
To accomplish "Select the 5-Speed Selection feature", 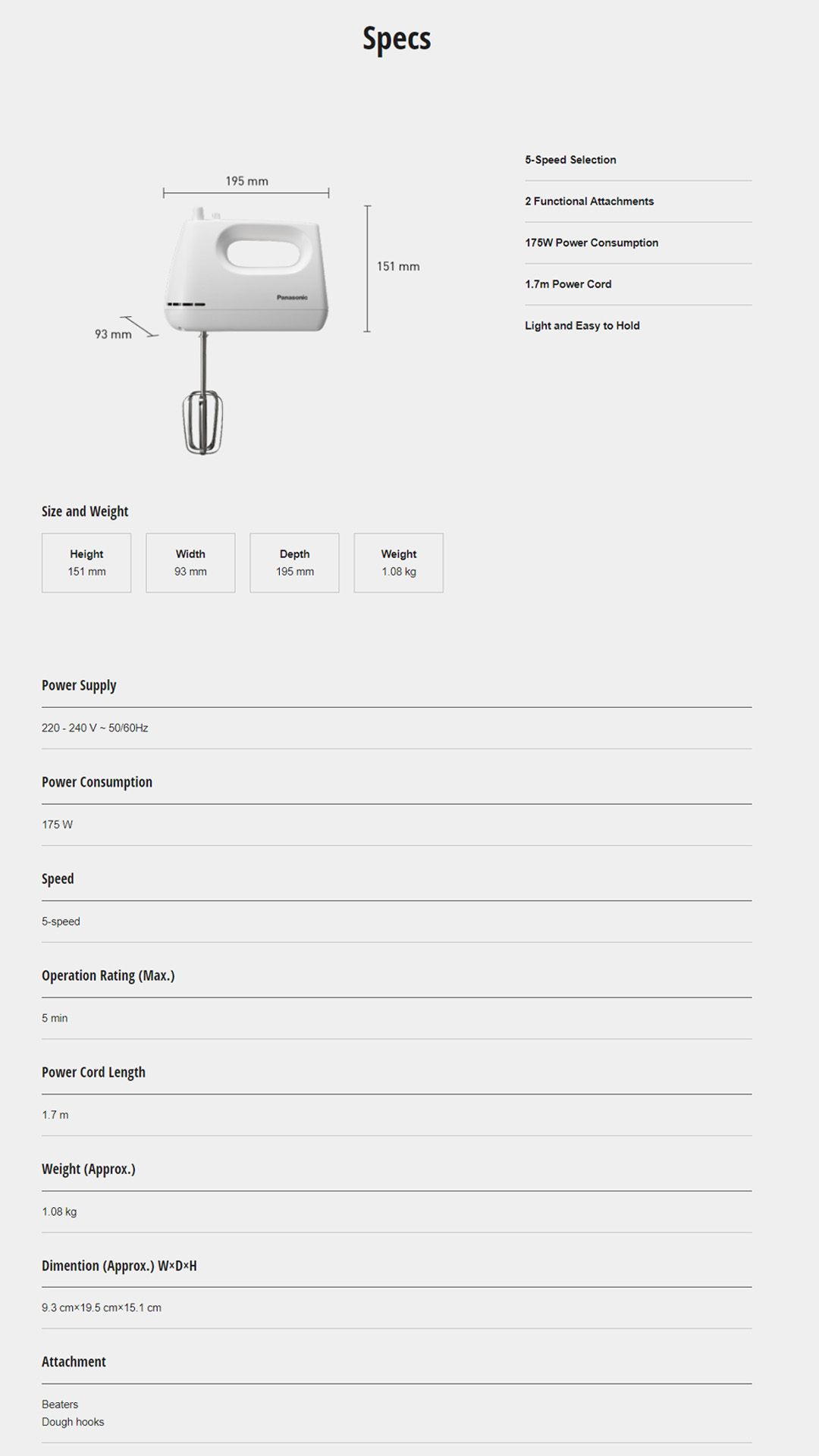I will click(x=570, y=160).
